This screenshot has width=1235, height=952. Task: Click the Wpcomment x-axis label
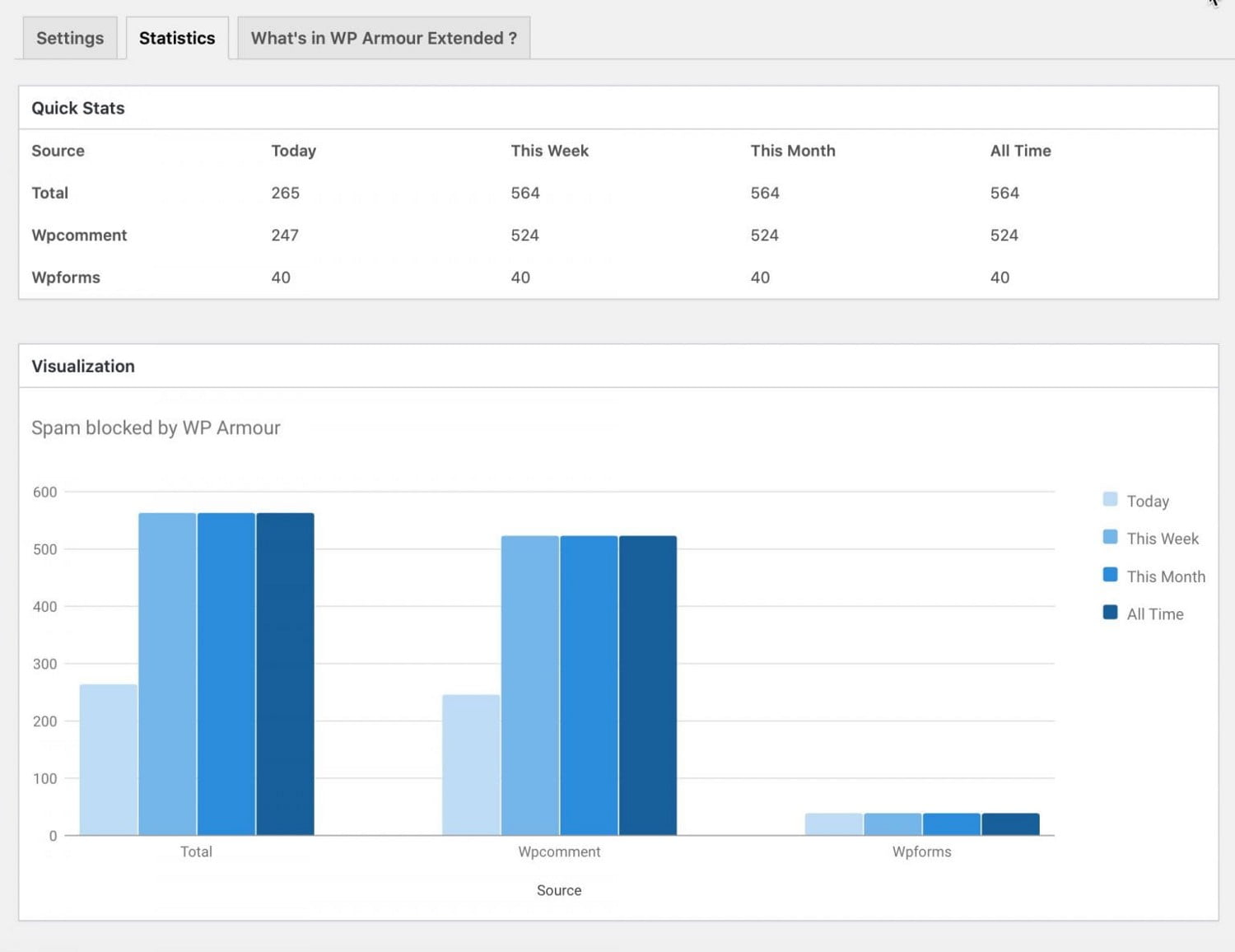pos(559,852)
